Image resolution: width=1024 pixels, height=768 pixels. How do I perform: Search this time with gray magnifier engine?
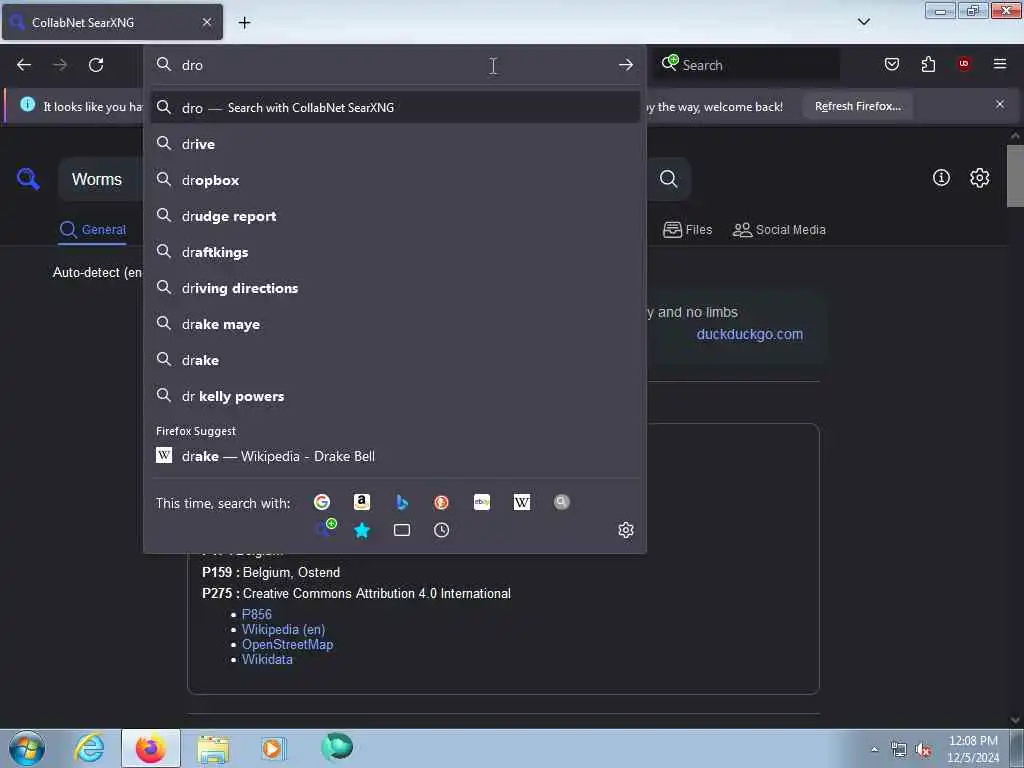point(562,502)
